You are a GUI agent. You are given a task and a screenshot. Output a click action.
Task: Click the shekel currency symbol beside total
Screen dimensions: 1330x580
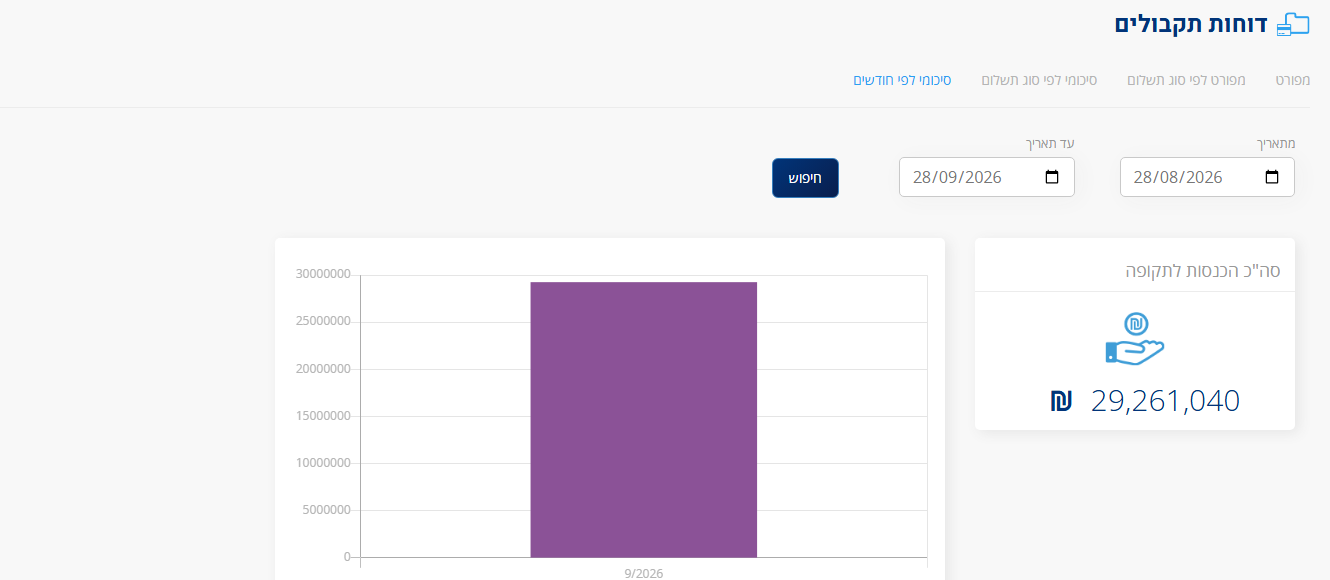(x=1061, y=401)
